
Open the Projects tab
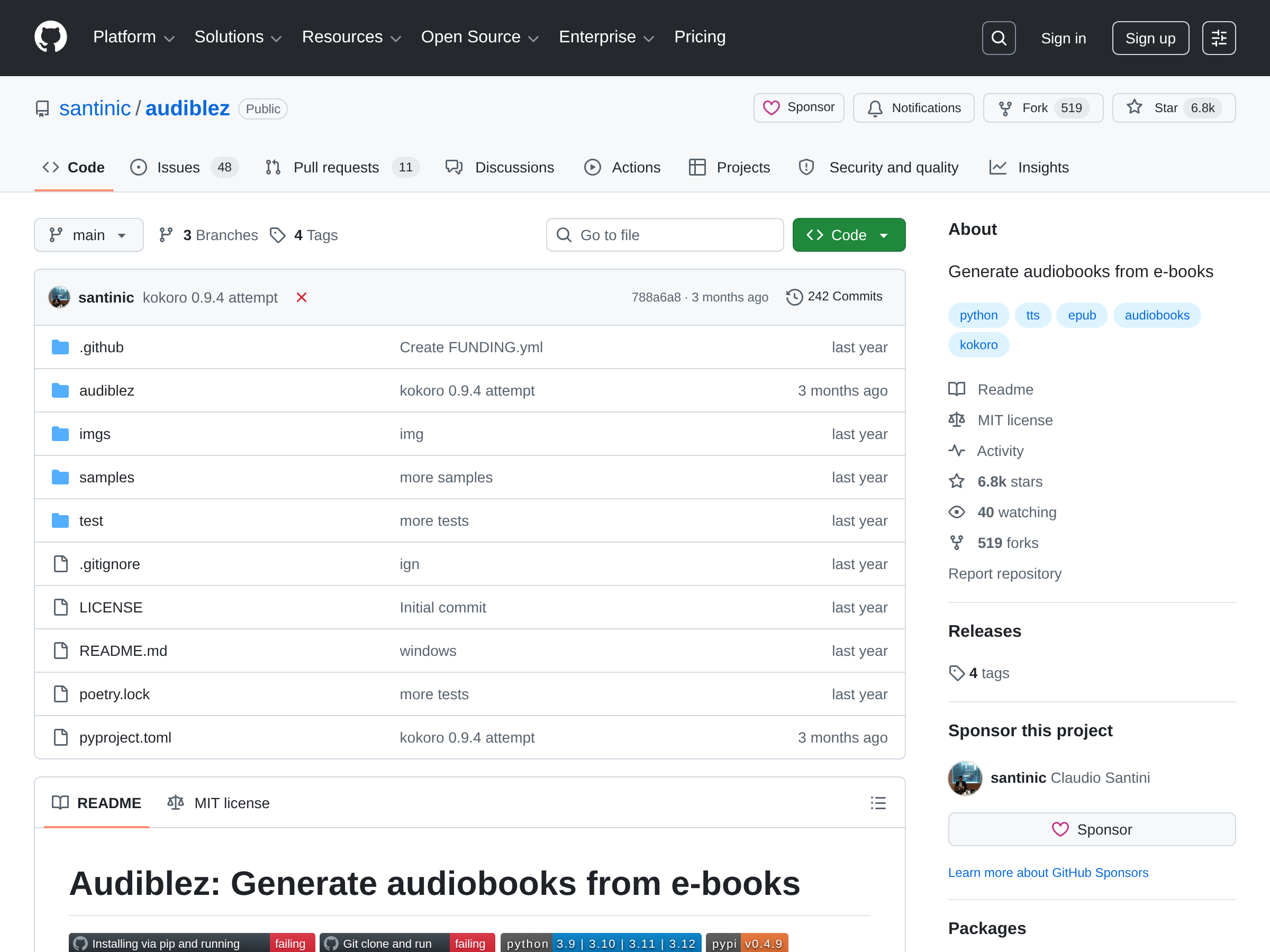pyautogui.click(x=730, y=168)
